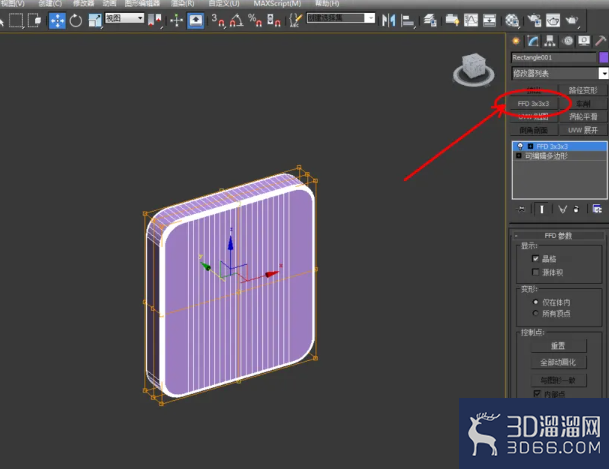Click the 与图形一致 button
The height and width of the screenshot is (469, 609).
559,380
